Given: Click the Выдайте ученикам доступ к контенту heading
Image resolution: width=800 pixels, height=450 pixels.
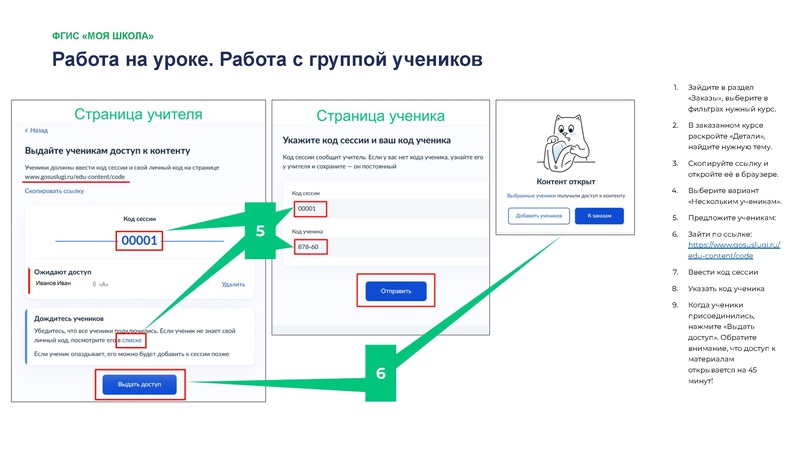Looking at the screenshot, I should 107,151.
